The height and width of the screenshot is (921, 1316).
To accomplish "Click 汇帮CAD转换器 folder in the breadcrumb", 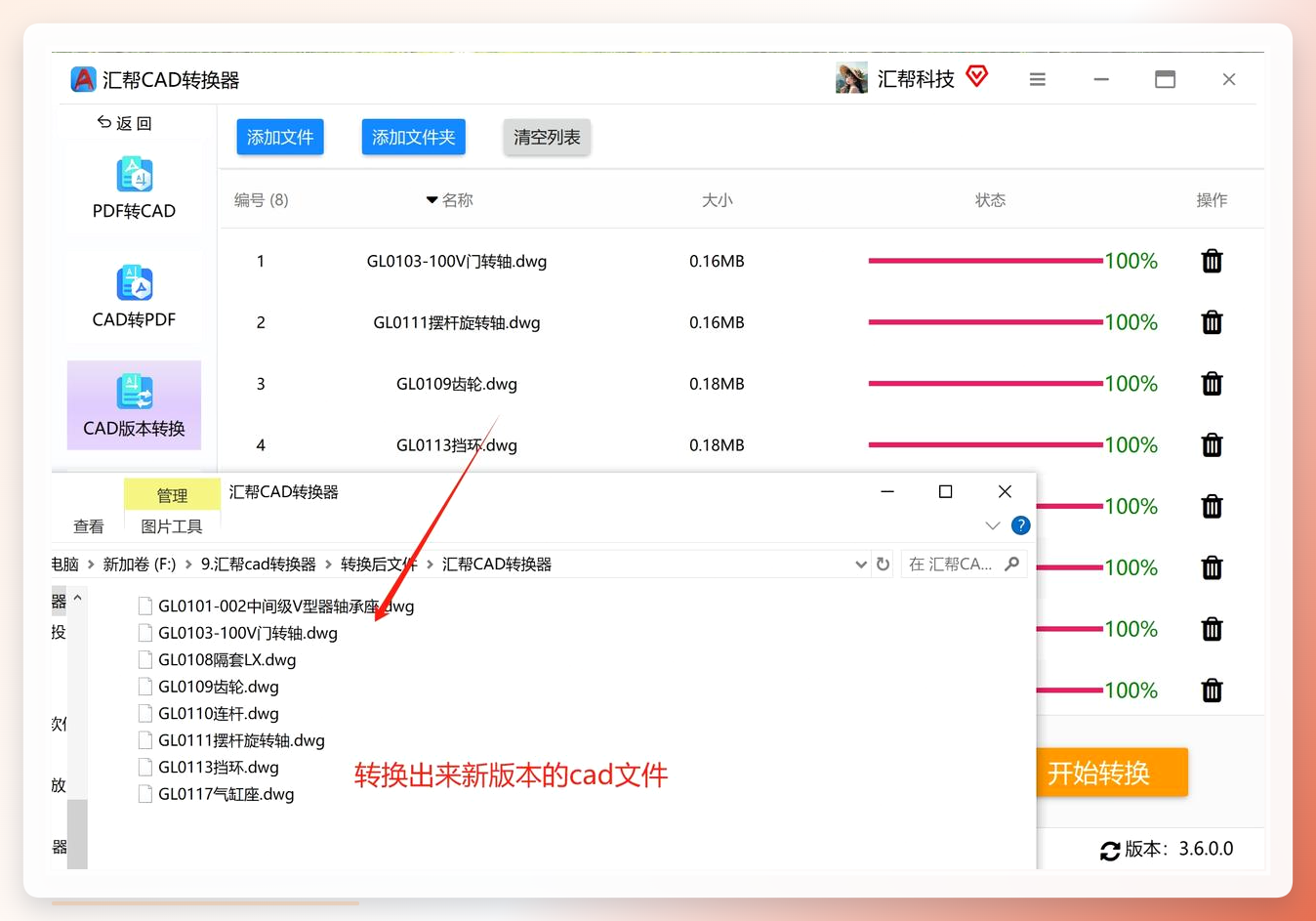I will [x=497, y=565].
